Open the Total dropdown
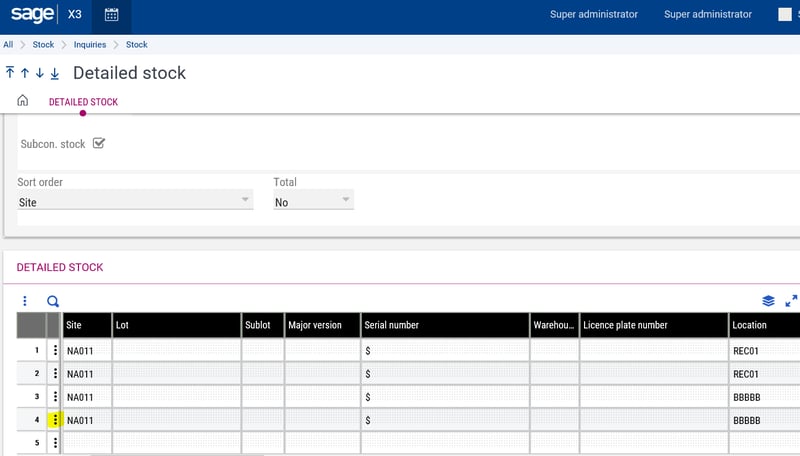The width and height of the screenshot is (800, 456). 313,202
